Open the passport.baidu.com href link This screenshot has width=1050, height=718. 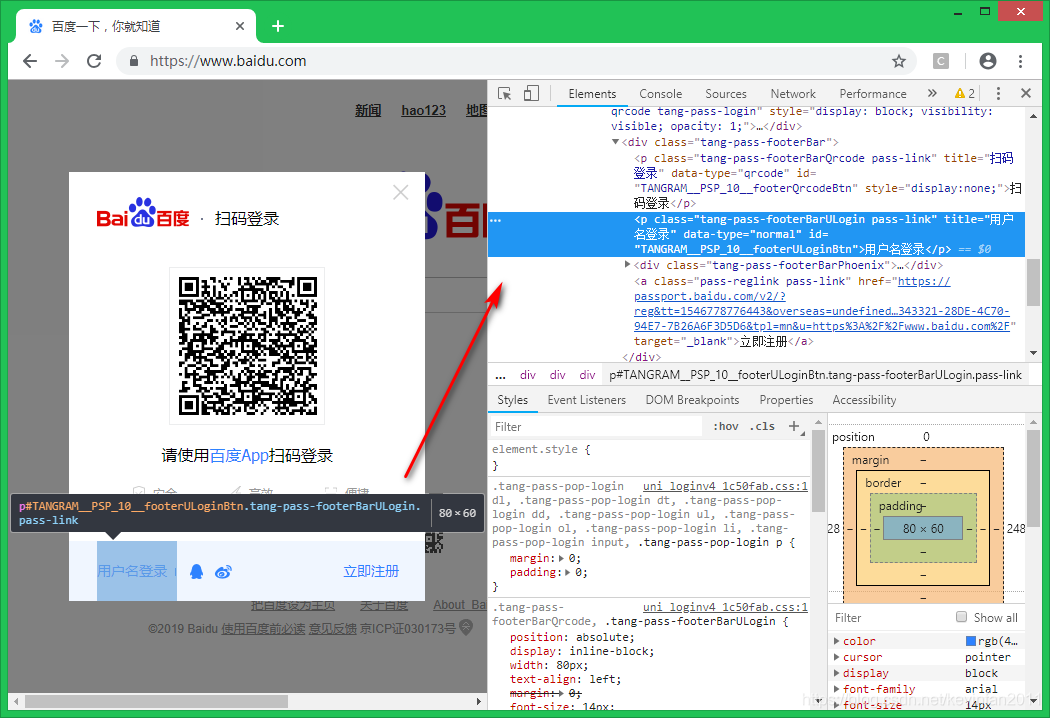pyautogui.click(x=821, y=304)
